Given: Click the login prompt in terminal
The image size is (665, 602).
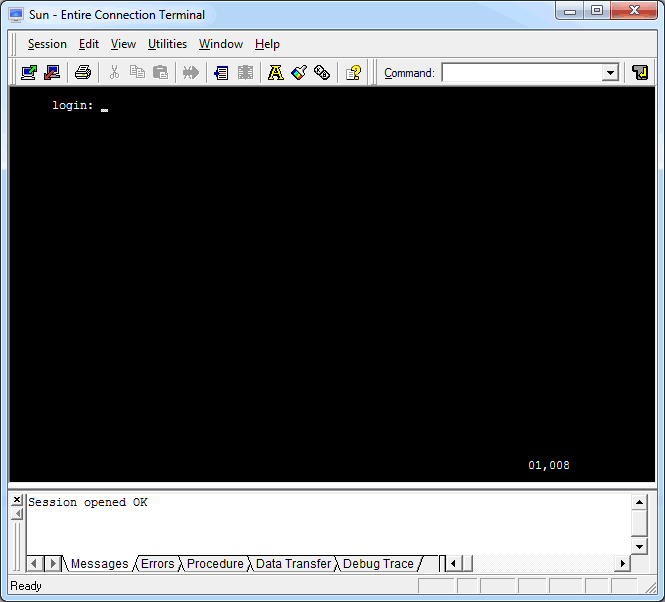Looking at the screenshot, I should coord(73,105).
